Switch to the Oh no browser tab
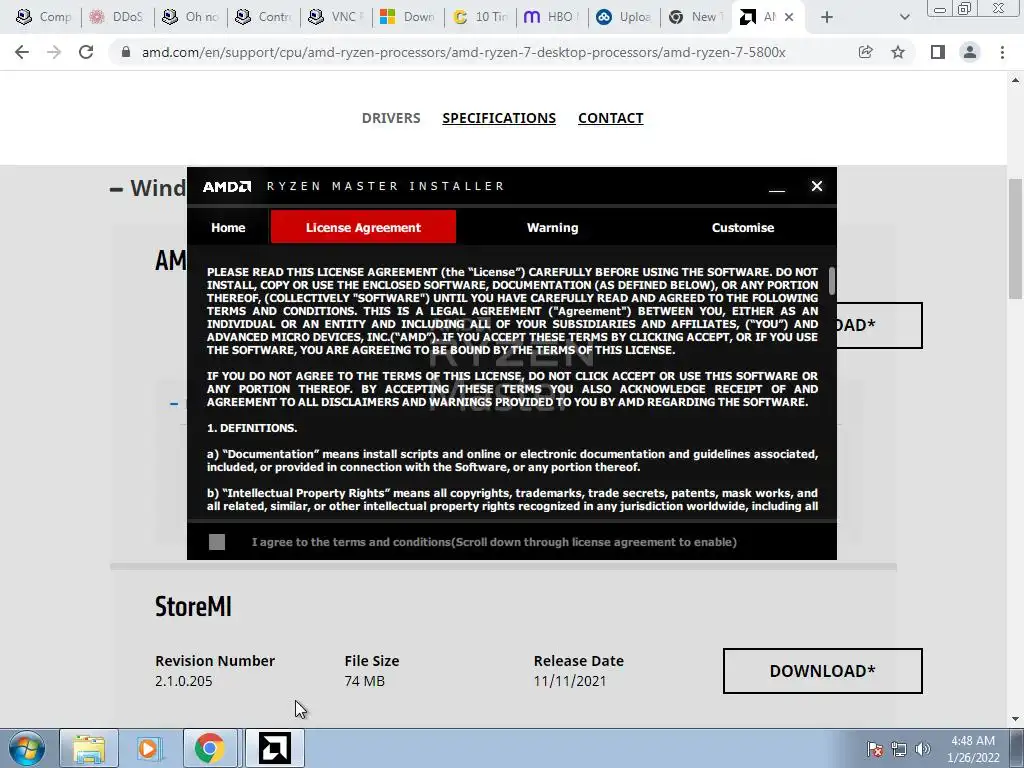The width and height of the screenshot is (1024, 768). (190, 17)
